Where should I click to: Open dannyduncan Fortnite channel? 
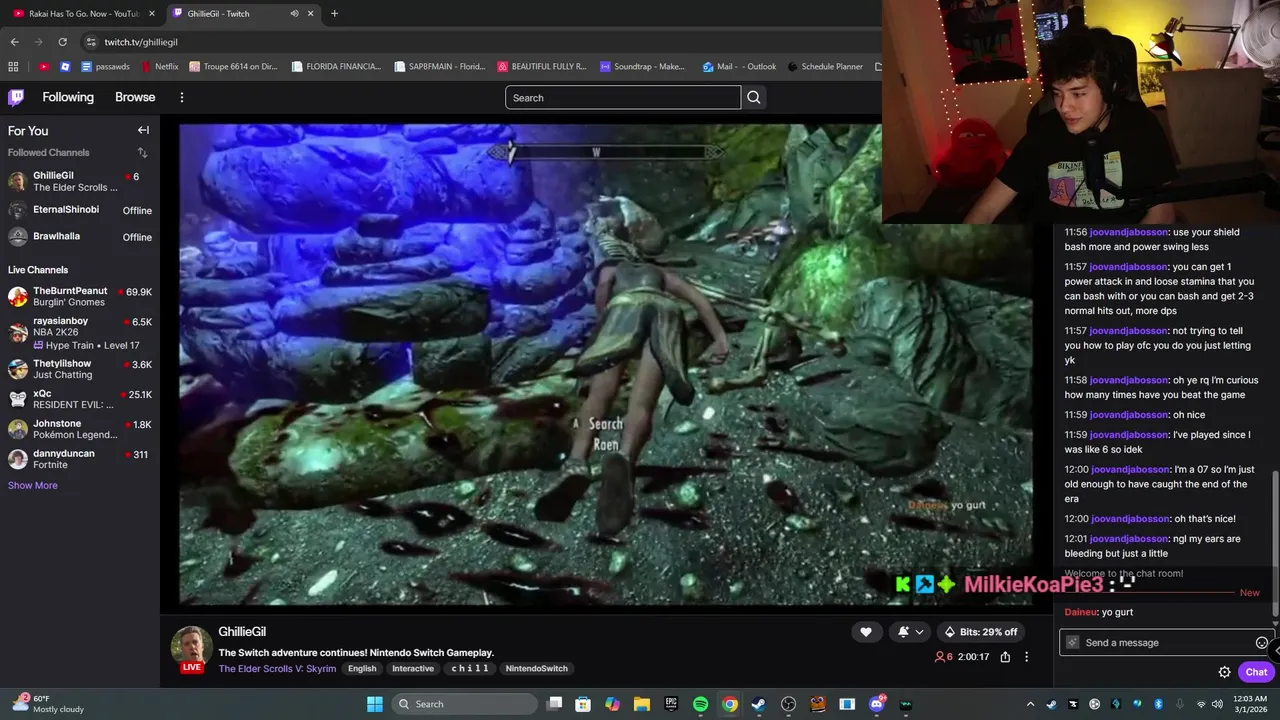coord(80,459)
